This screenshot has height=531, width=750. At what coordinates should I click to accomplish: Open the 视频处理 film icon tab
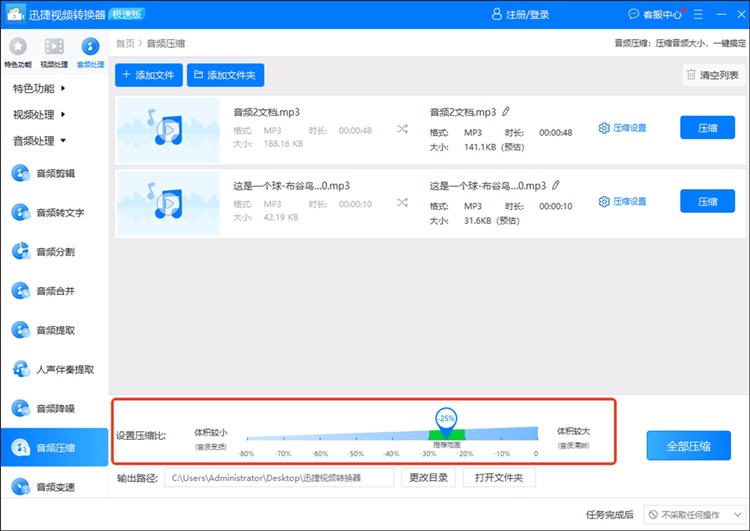point(54,46)
